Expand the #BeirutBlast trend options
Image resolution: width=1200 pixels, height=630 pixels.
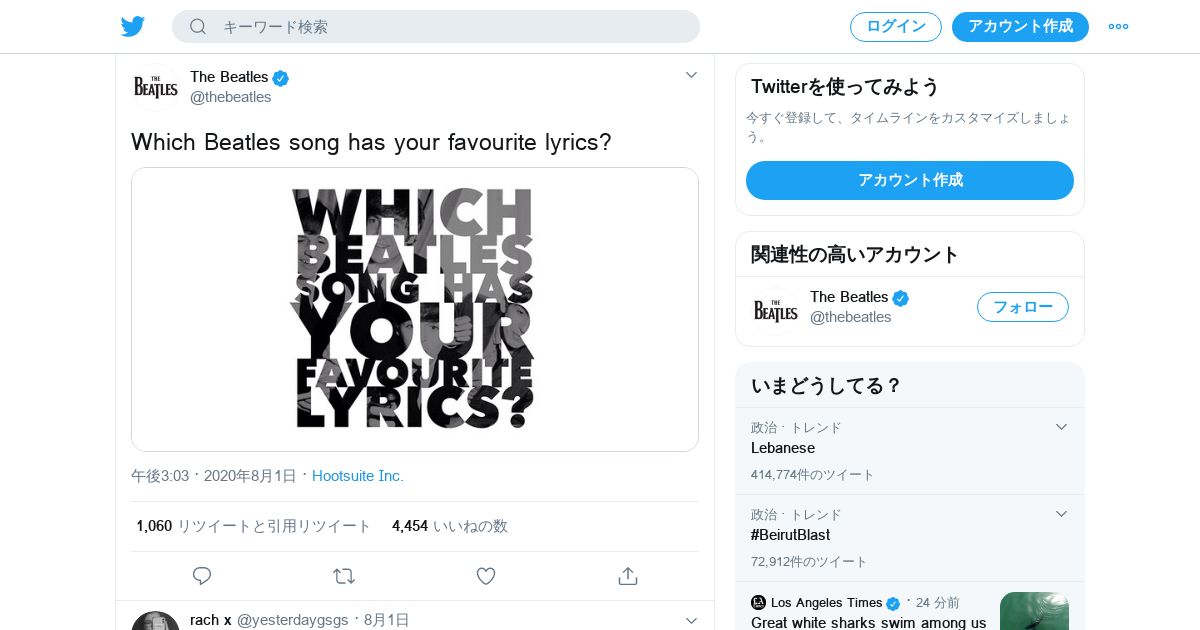coord(1062,514)
